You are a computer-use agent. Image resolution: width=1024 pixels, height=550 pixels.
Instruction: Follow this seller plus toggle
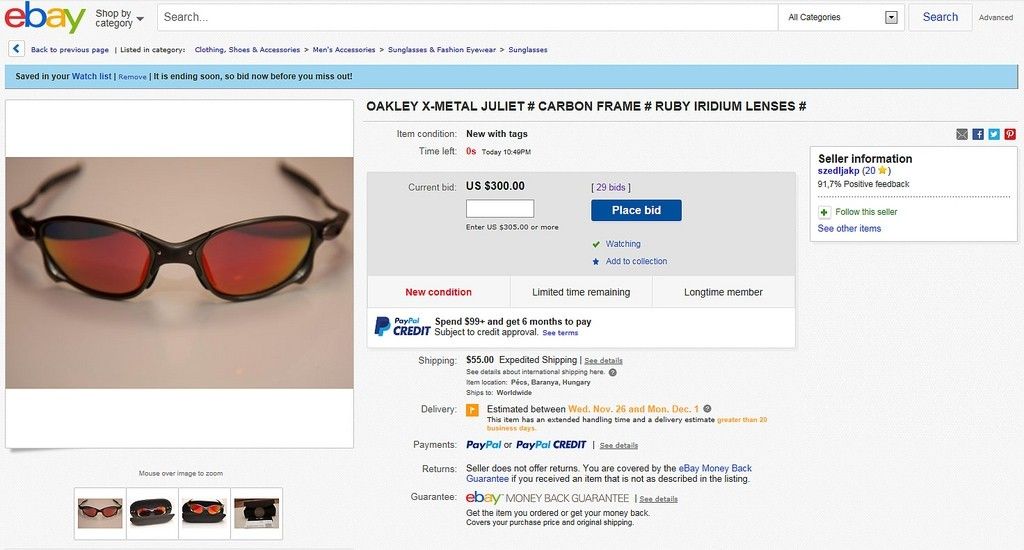pos(824,212)
